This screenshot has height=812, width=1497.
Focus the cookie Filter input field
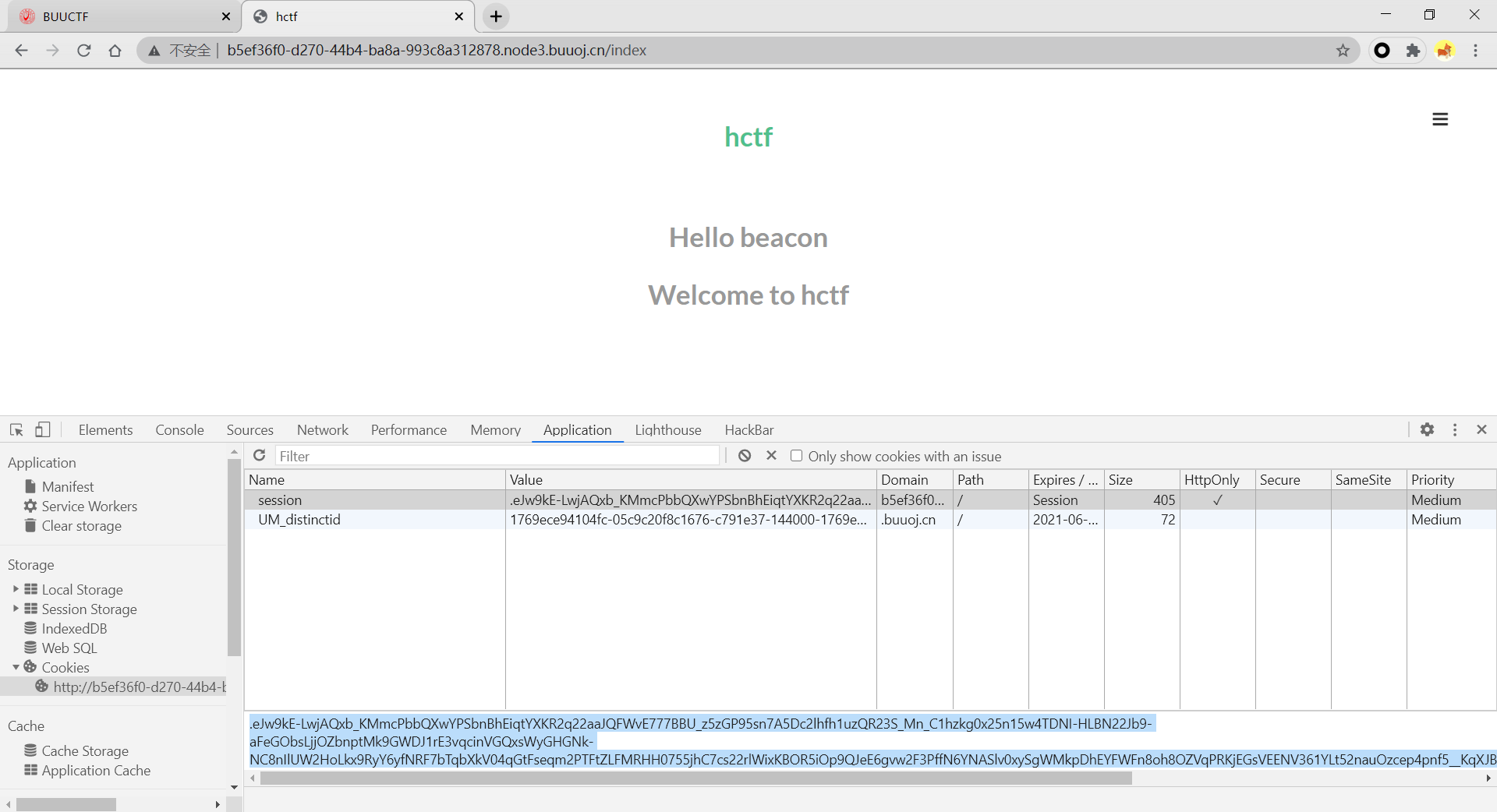497,456
